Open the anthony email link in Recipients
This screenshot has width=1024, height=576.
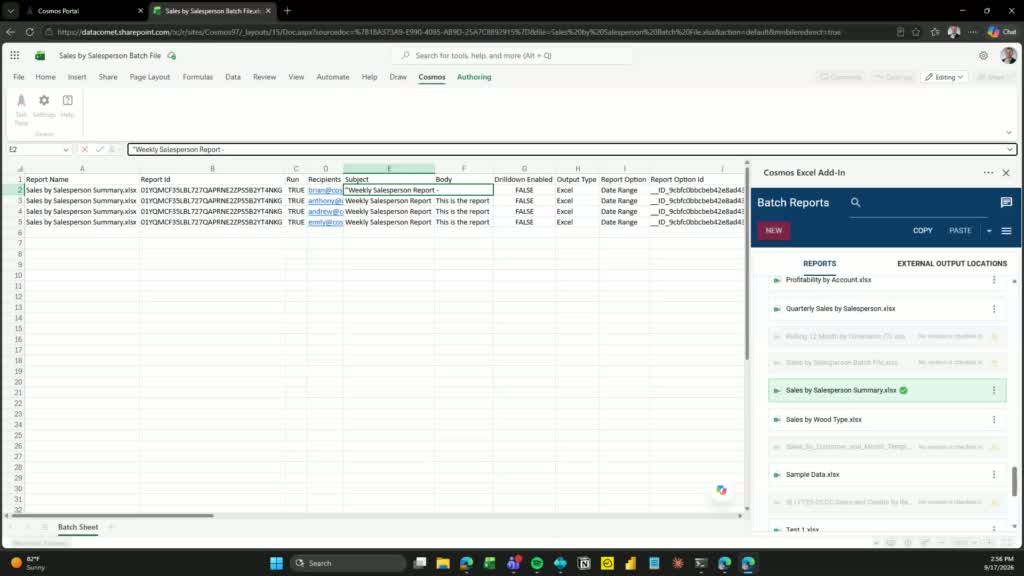coord(325,201)
